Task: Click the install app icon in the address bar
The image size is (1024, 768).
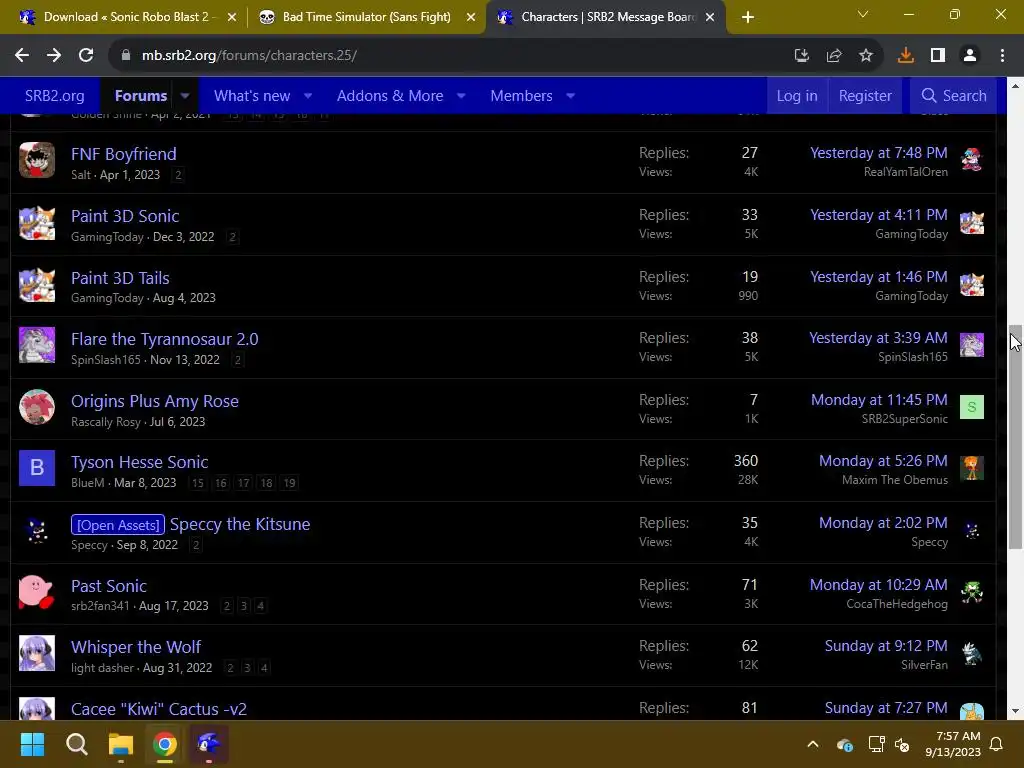Action: pos(801,56)
